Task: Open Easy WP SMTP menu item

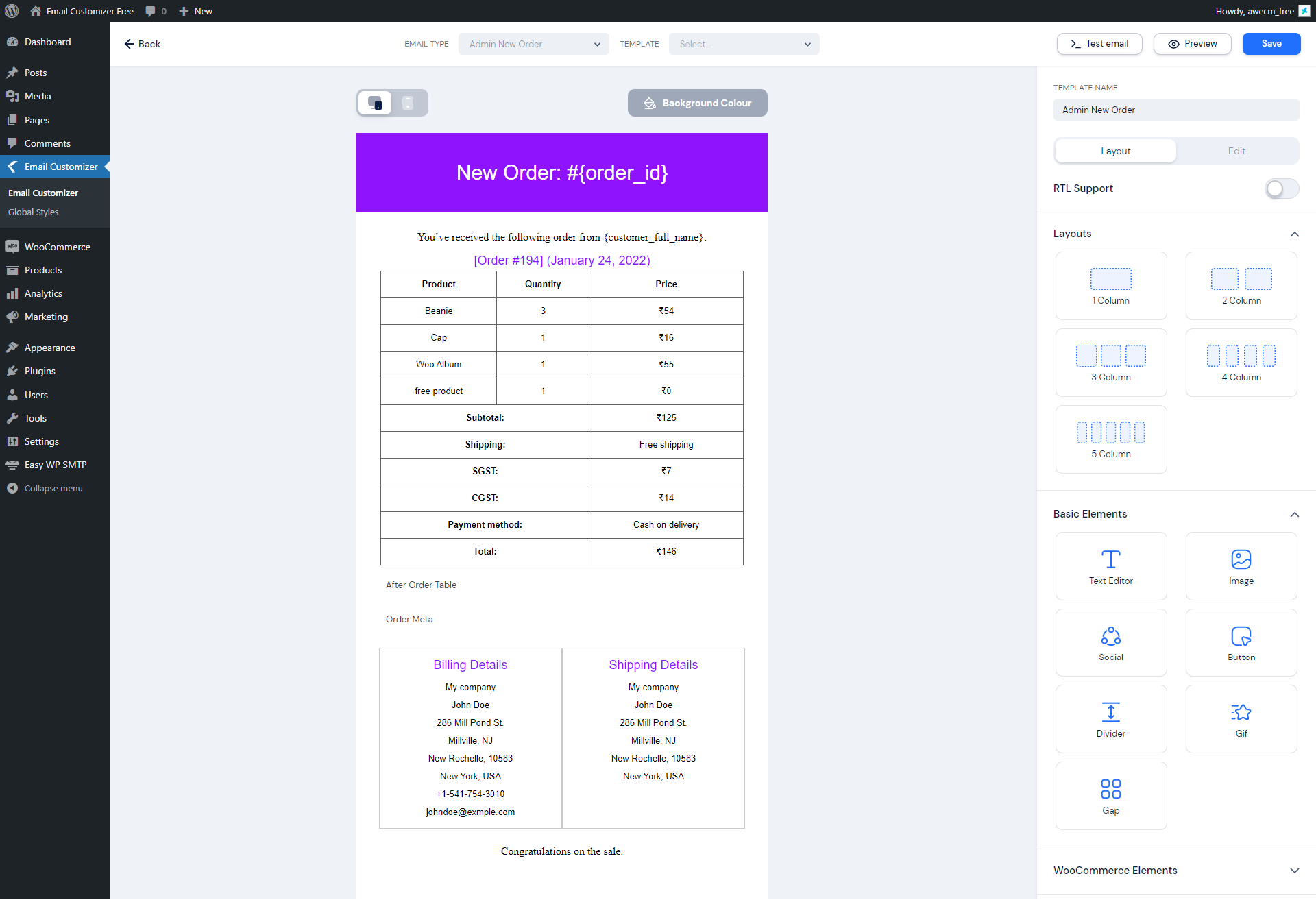Action: [x=55, y=465]
